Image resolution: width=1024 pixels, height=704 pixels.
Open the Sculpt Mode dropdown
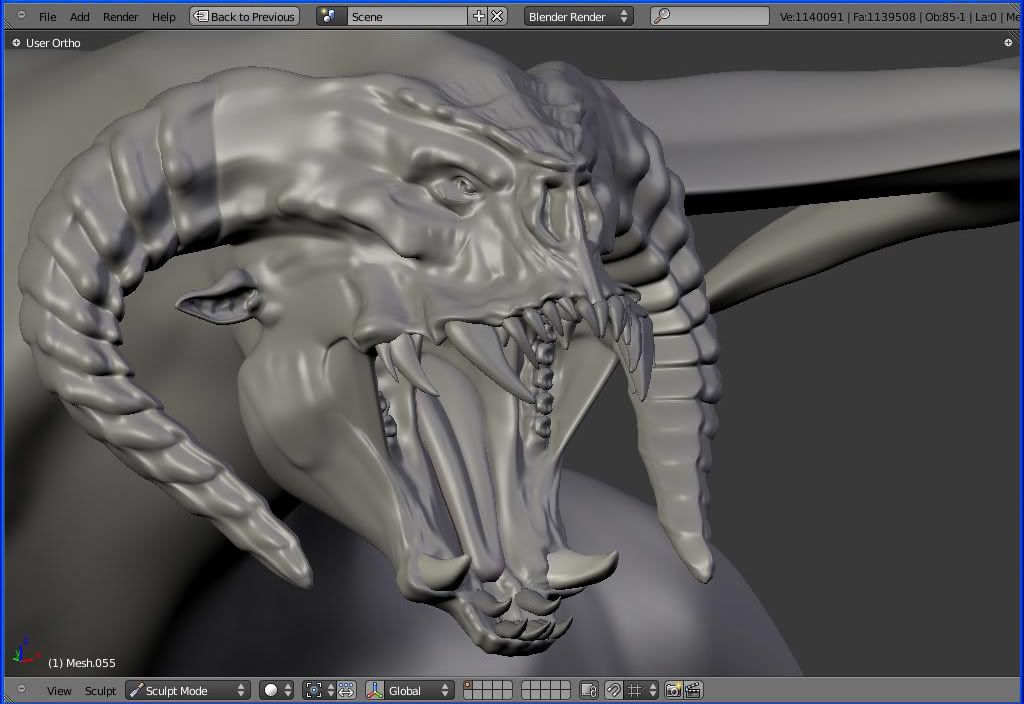tap(187, 690)
